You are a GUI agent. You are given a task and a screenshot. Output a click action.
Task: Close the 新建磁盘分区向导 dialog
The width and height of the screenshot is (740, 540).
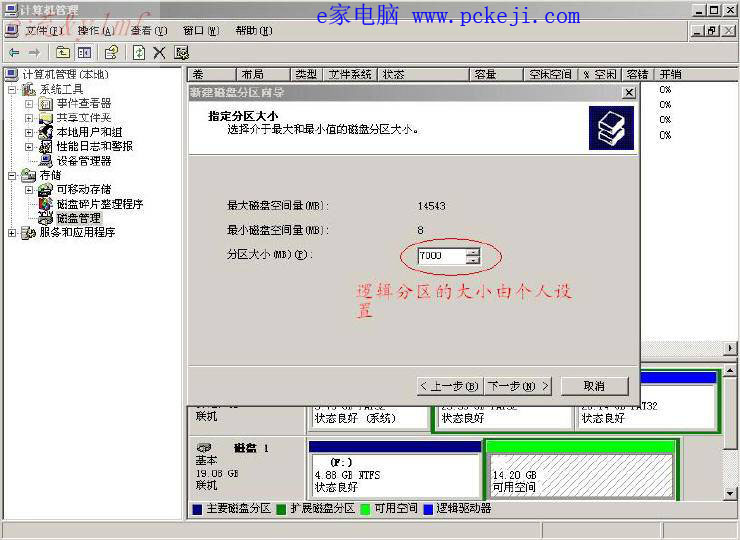coord(629,93)
